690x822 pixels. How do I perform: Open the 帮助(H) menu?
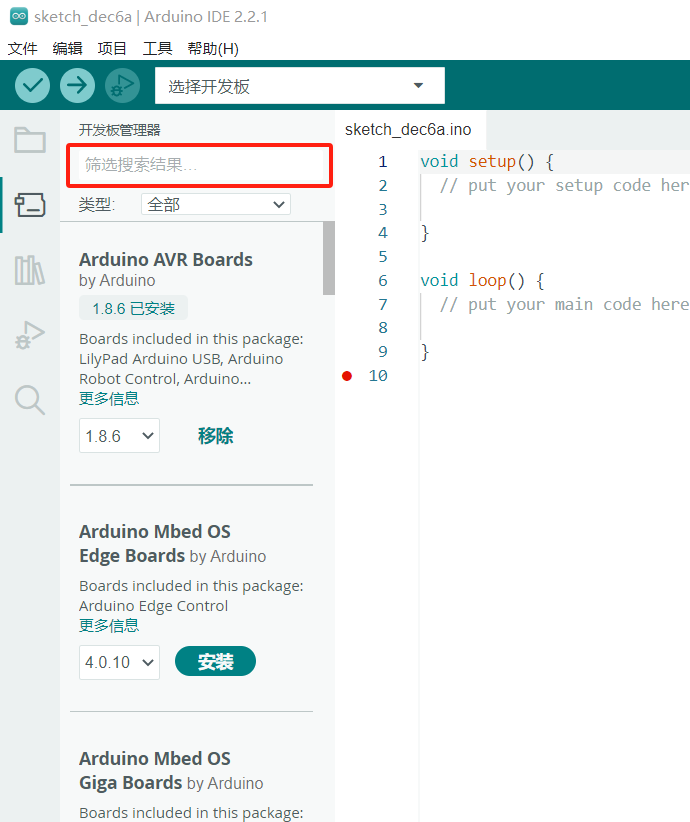point(213,49)
